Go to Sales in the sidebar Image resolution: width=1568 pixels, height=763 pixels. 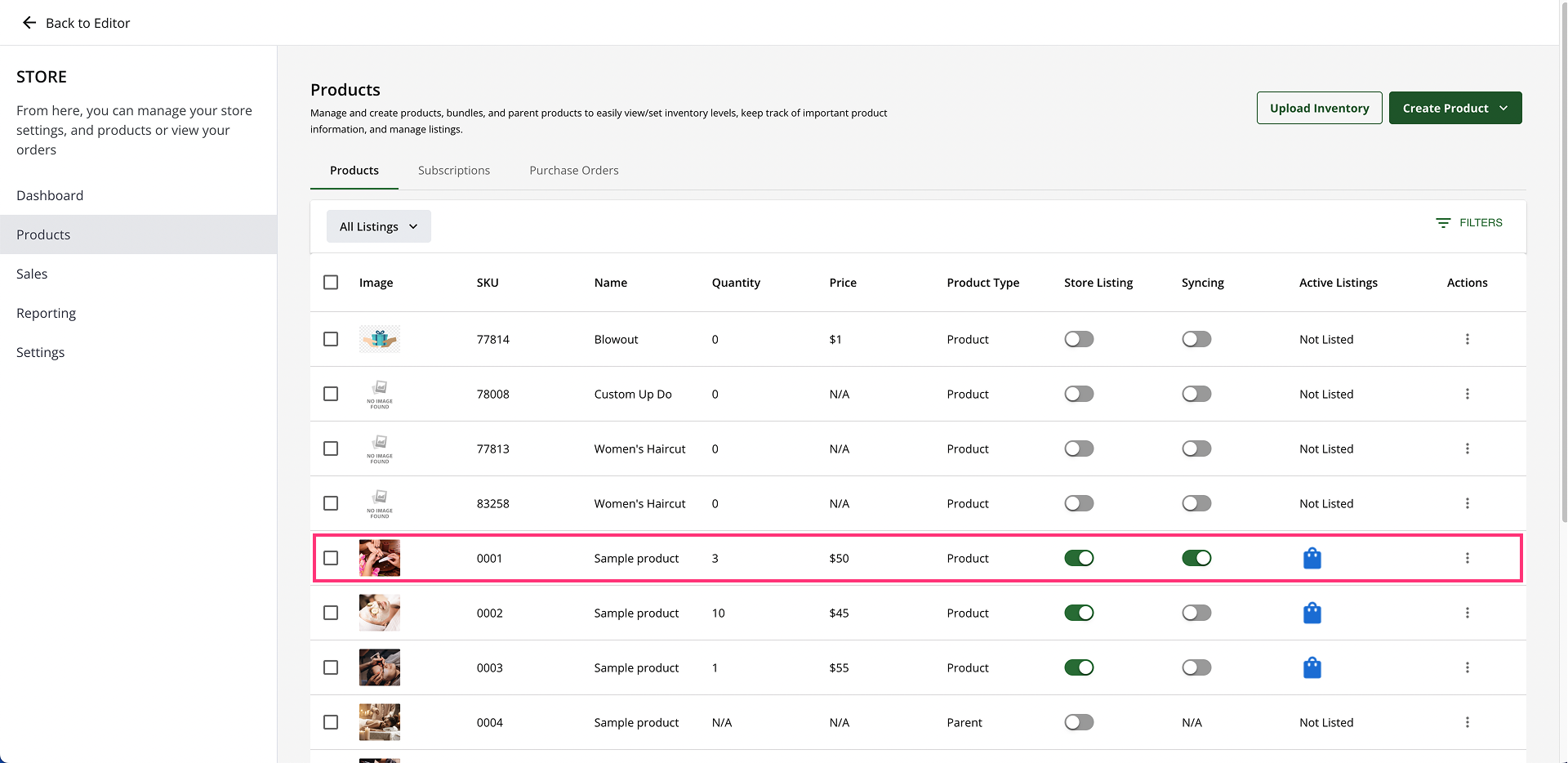pyautogui.click(x=32, y=274)
